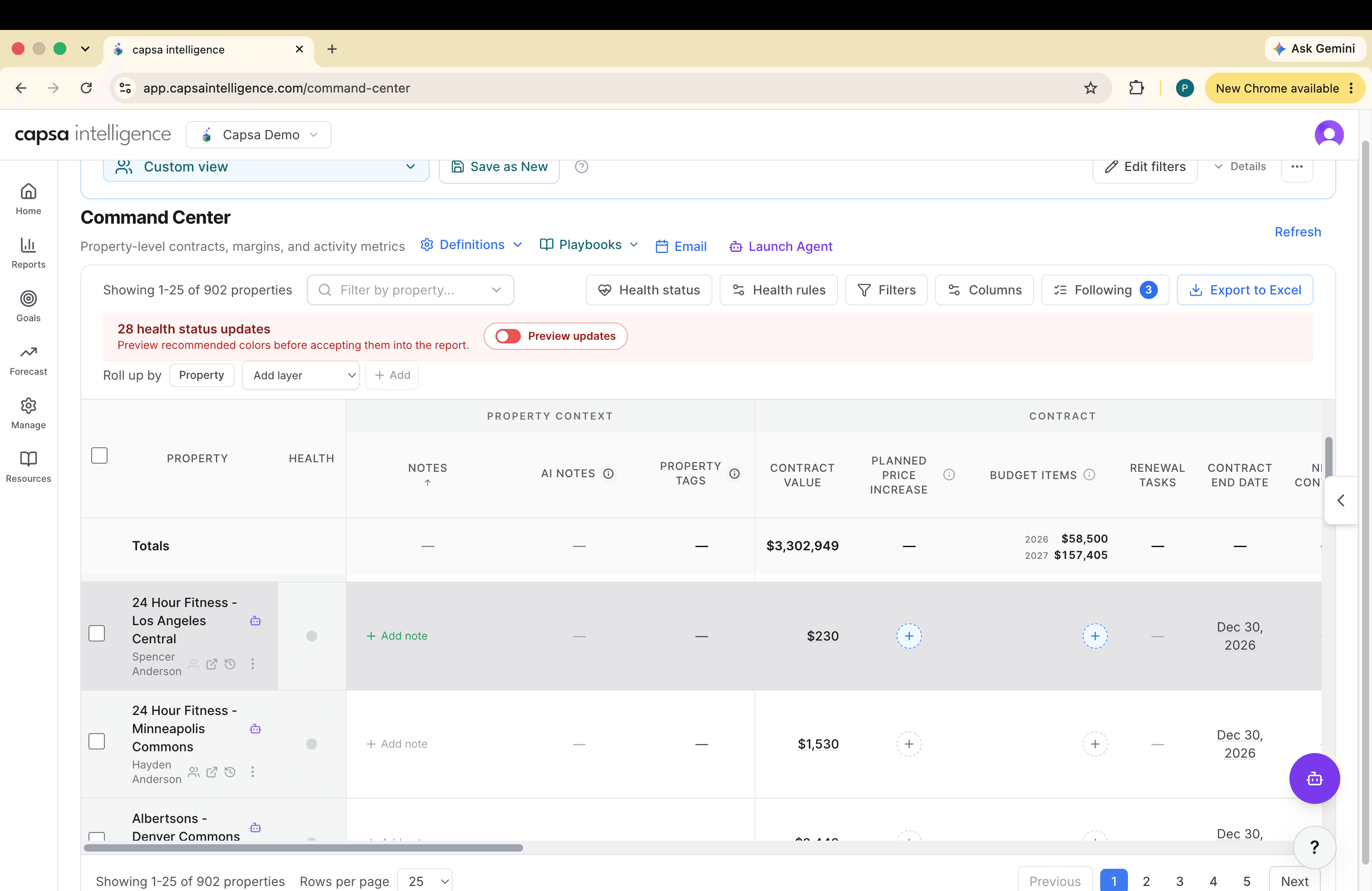The width and height of the screenshot is (1372, 891).
Task: Check the select-all checkbox in table header
Action: (x=99, y=455)
